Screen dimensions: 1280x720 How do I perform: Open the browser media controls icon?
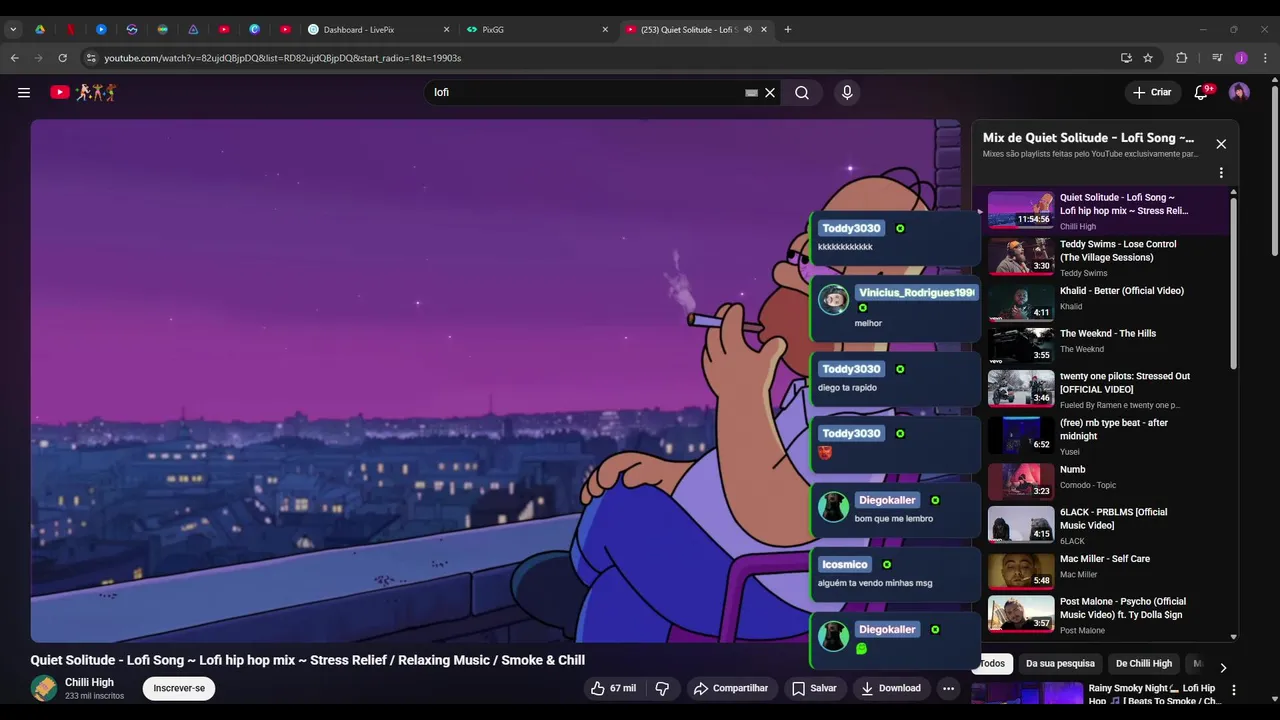tap(1217, 58)
